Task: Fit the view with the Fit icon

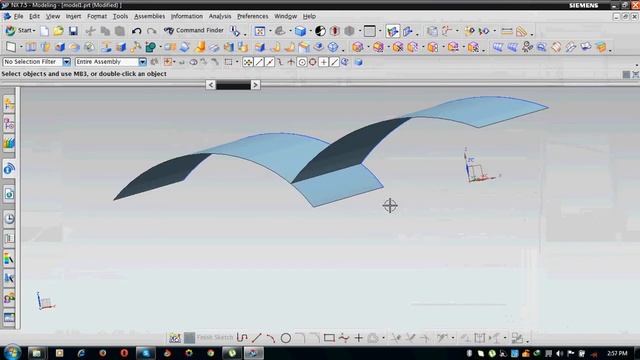Action: click(x=260, y=31)
